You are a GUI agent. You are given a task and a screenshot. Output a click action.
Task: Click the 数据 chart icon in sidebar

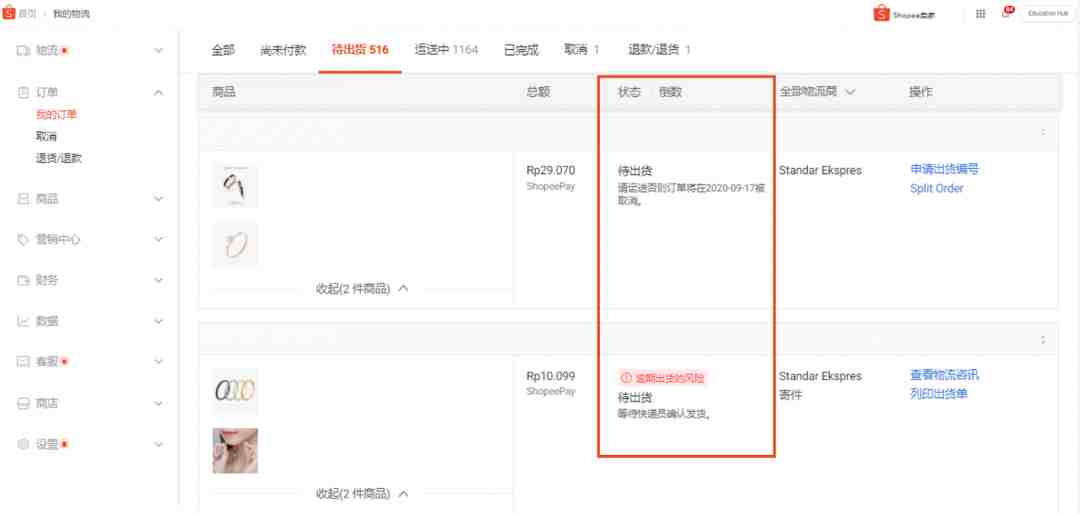(23, 321)
